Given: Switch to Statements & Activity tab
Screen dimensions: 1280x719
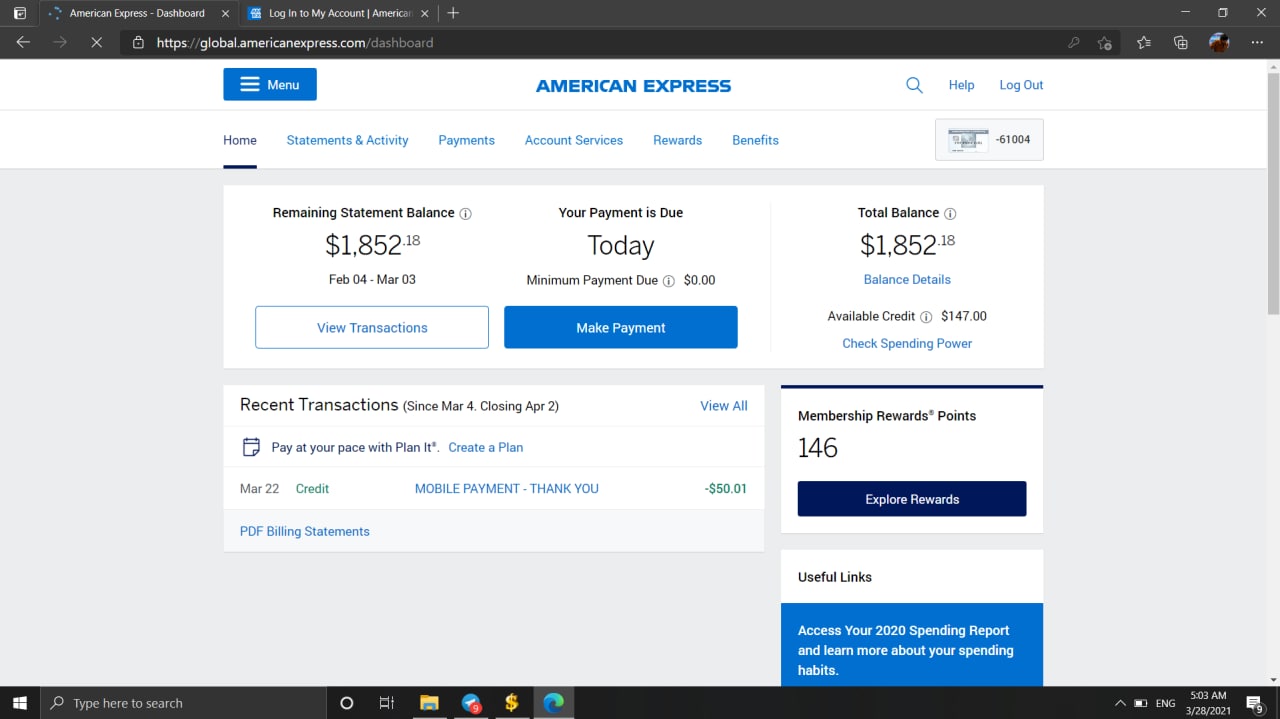Looking at the screenshot, I should pyautogui.click(x=347, y=140).
